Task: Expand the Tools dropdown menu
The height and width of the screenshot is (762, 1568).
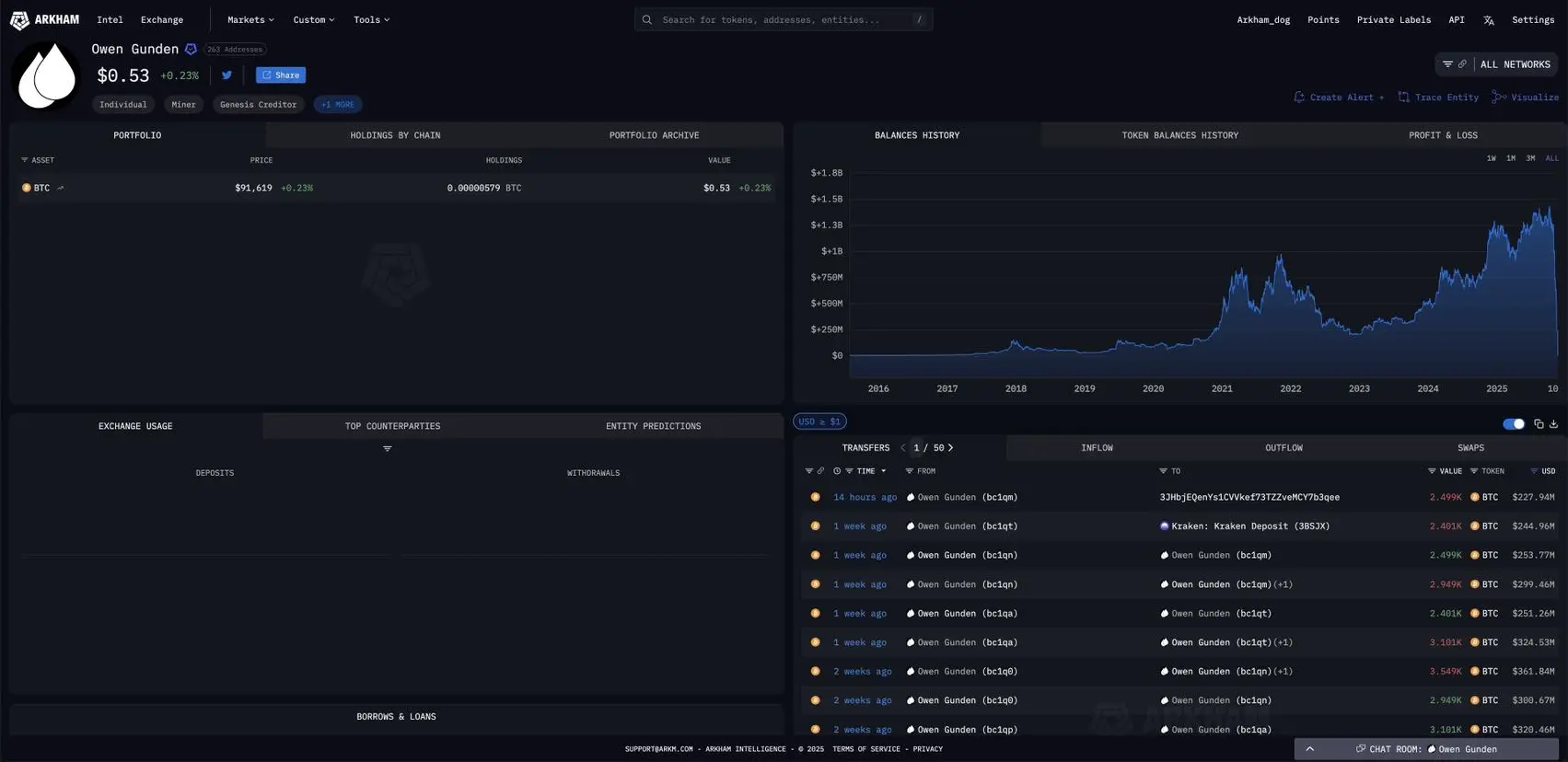Action: (x=371, y=19)
